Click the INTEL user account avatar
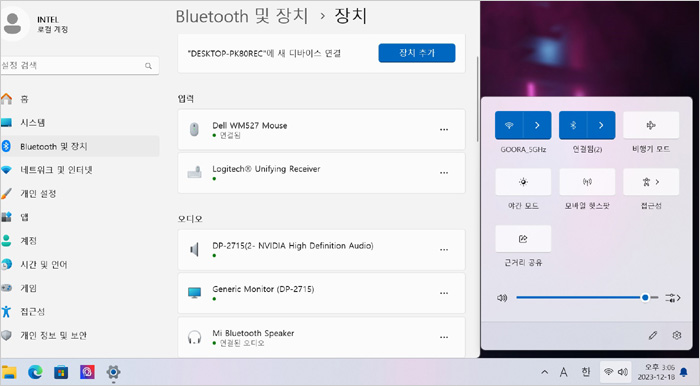 point(12,24)
